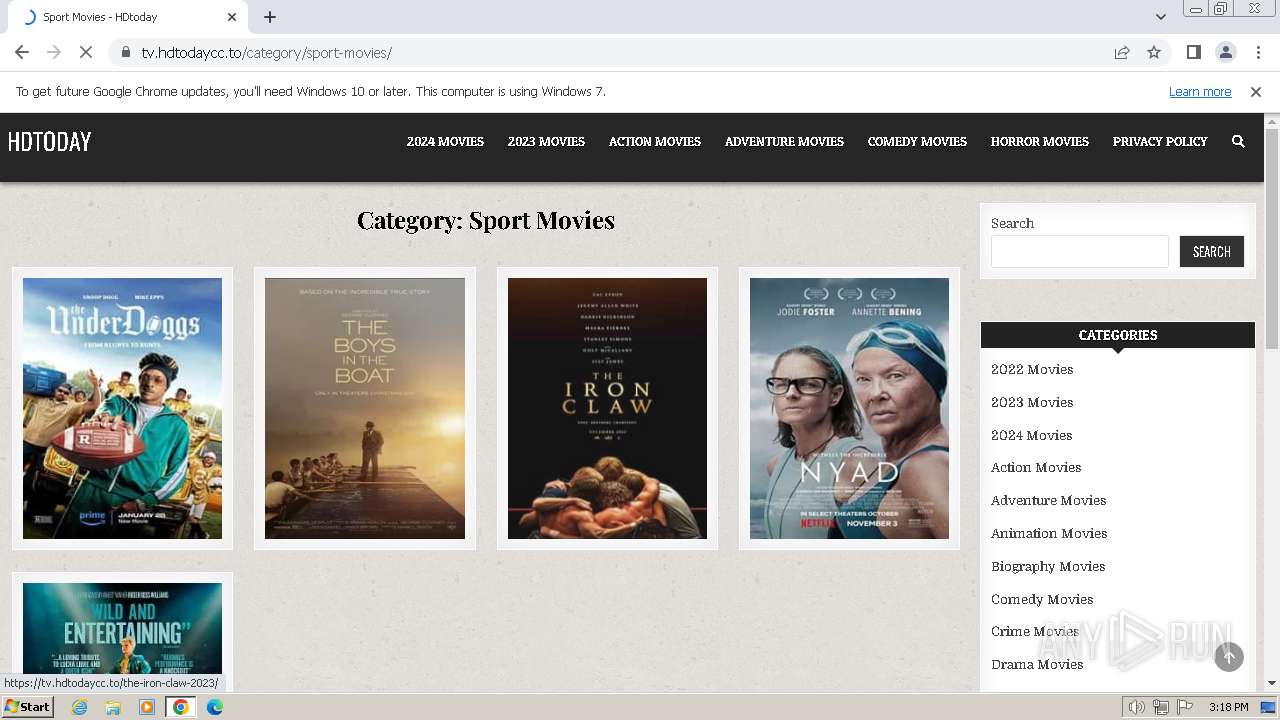Focus the sidebar Search text field
Screen dimensions: 1280x720
click(1080, 252)
